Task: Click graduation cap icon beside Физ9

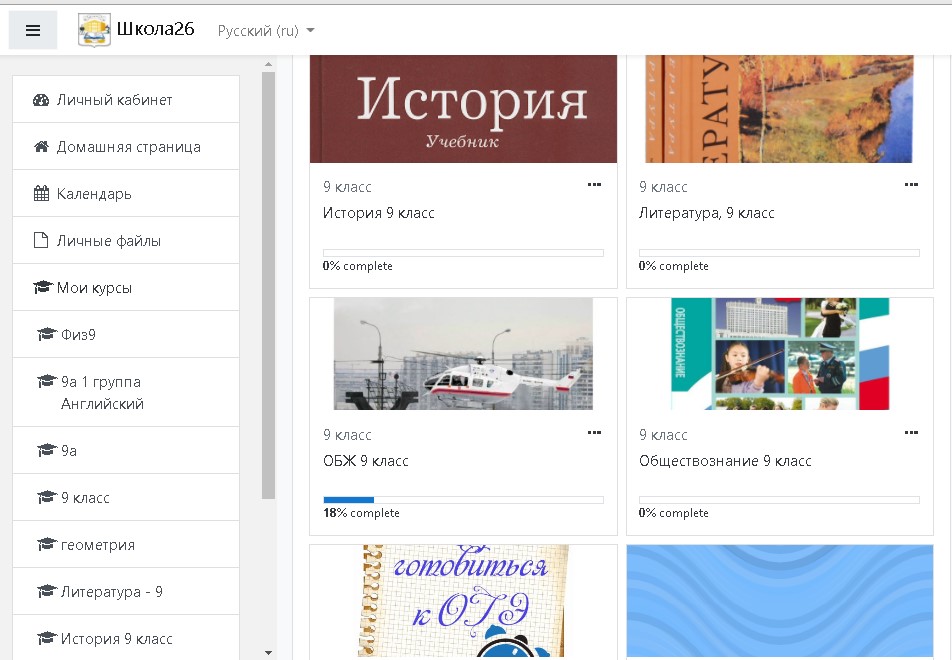Action: pyautogui.click(x=45, y=335)
